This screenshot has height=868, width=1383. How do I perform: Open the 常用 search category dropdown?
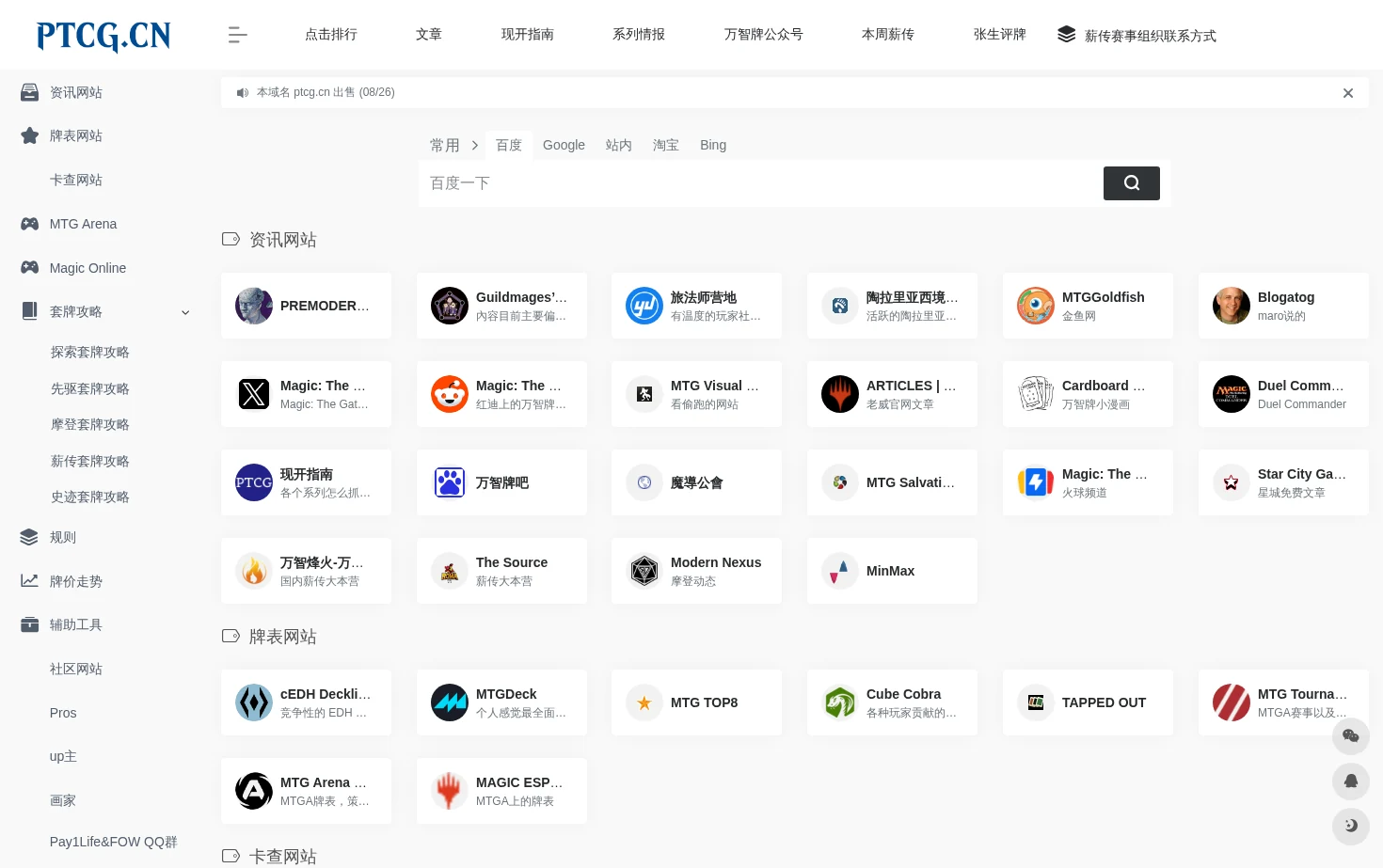coord(454,145)
